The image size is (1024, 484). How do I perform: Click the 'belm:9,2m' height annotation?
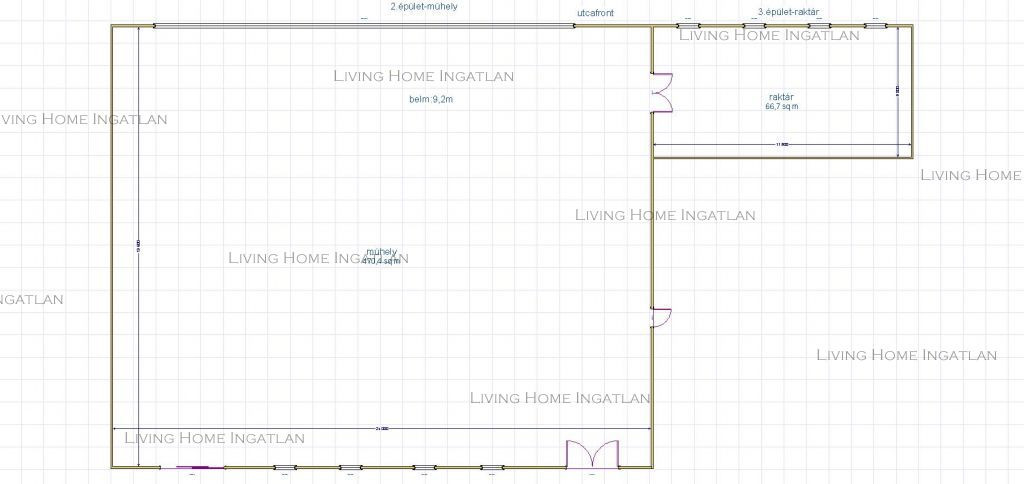pyautogui.click(x=431, y=100)
